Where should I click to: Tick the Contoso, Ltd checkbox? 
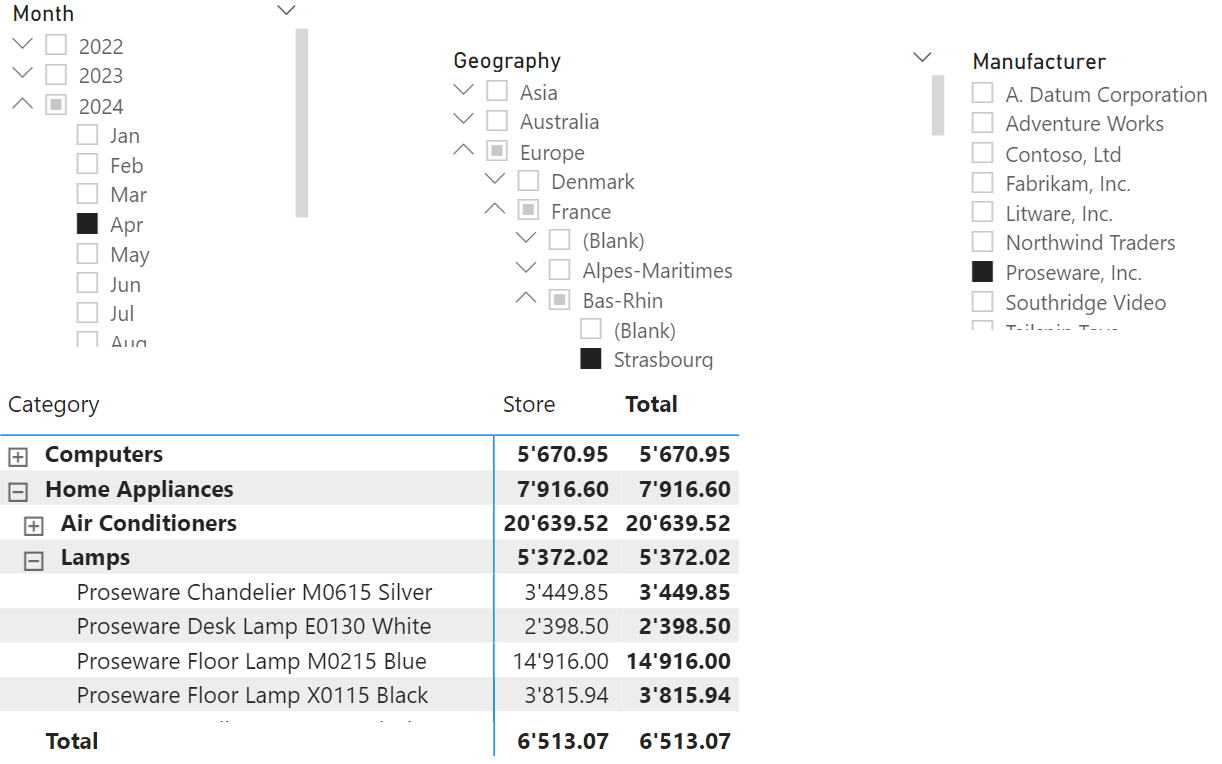pyautogui.click(x=983, y=154)
